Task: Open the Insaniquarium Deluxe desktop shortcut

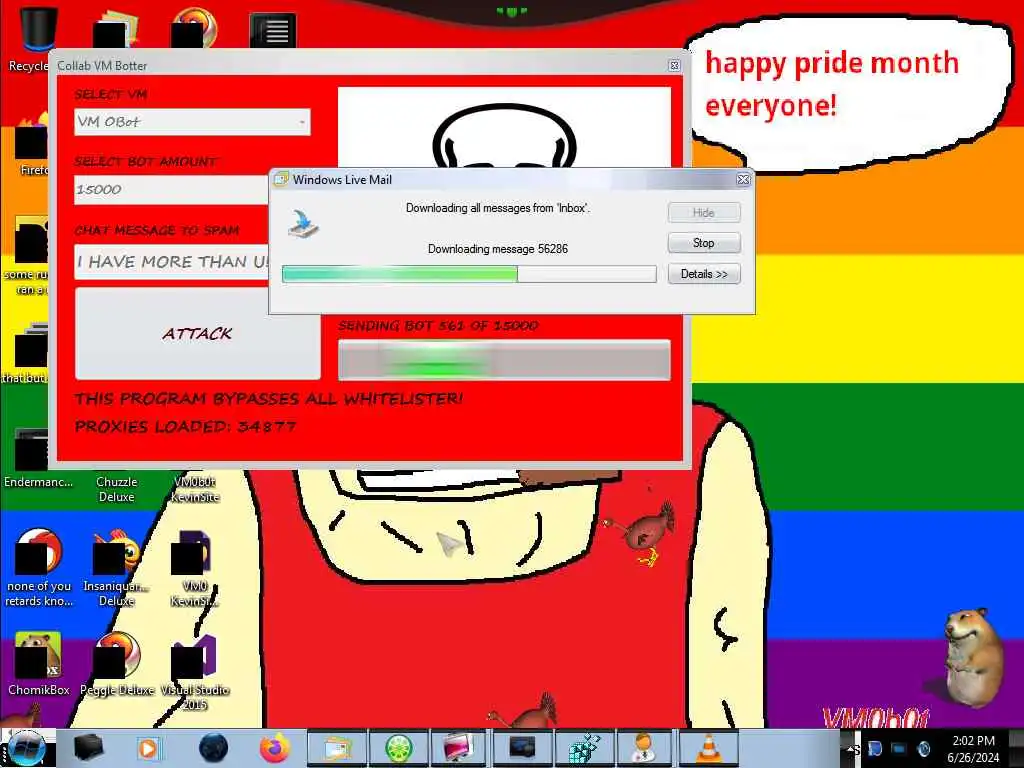Action: (116, 567)
